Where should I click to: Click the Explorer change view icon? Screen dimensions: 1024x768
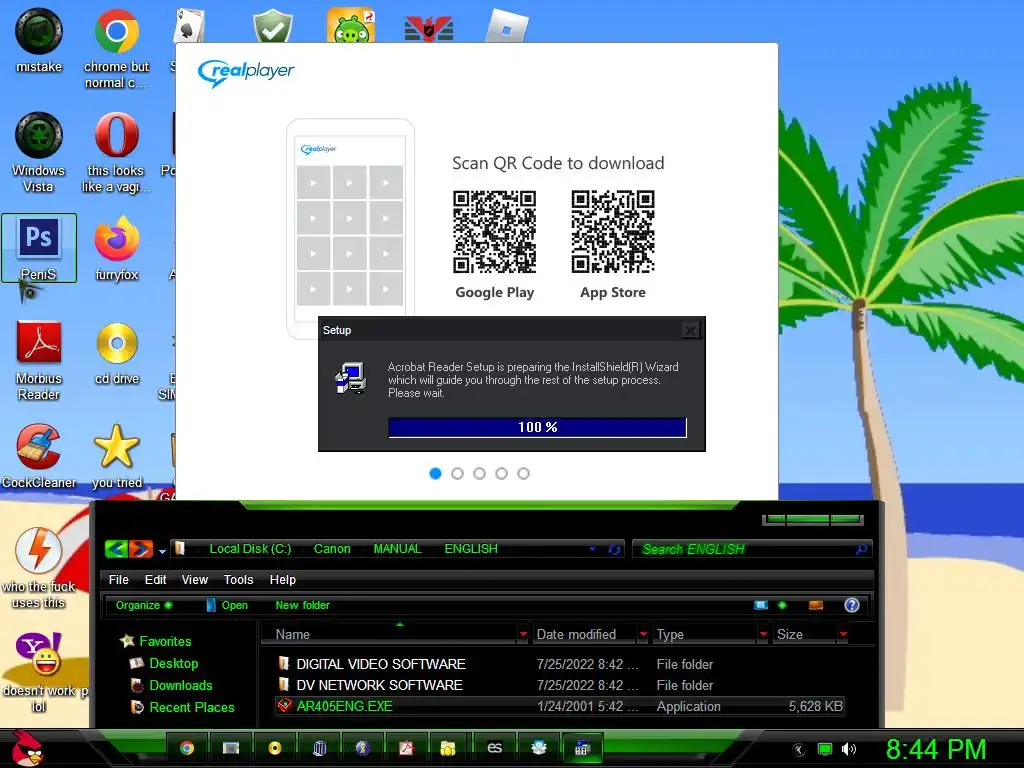click(761, 605)
